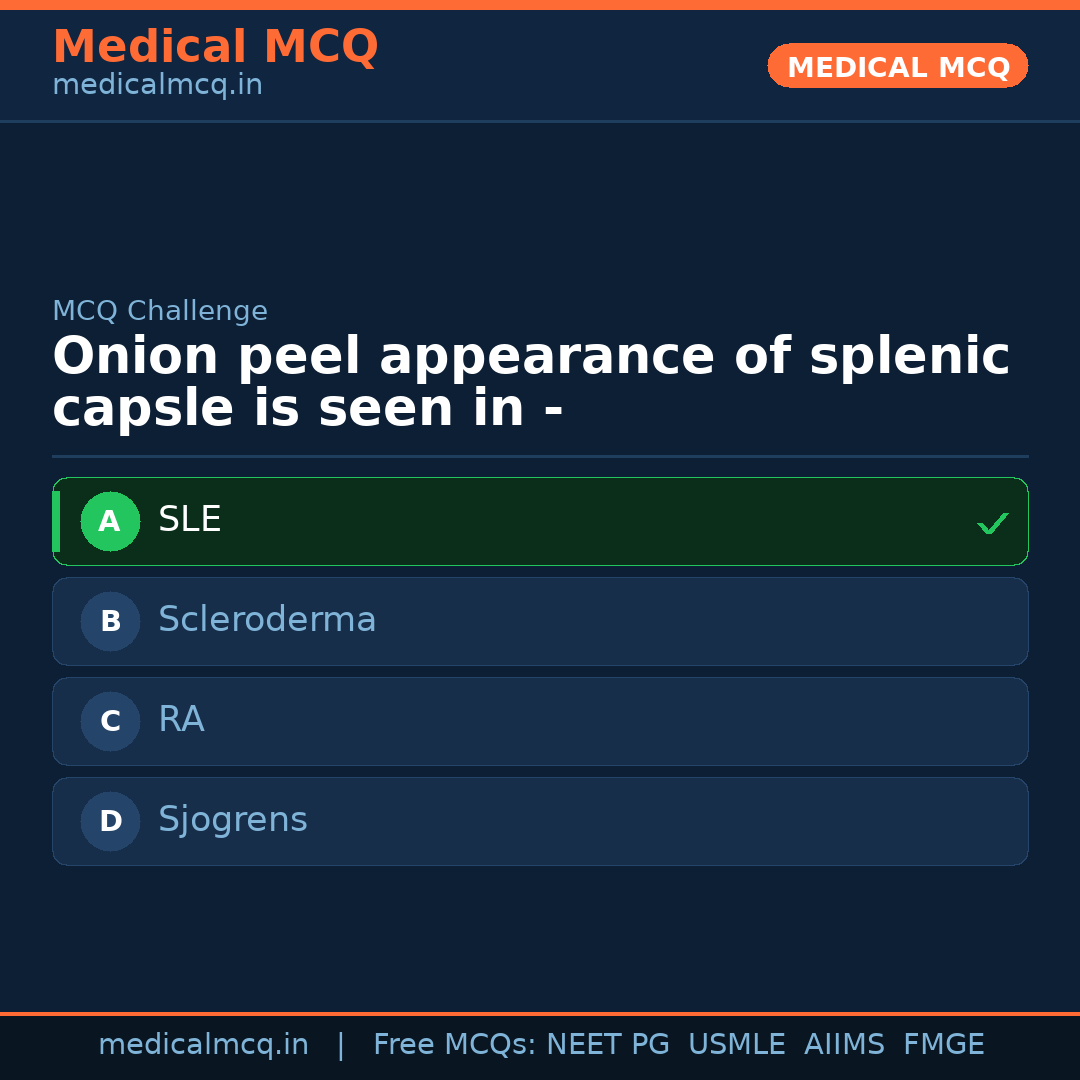Click the C letter circle icon
The width and height of the screenshot is (1080, 1080).
[x=110, y=721]
